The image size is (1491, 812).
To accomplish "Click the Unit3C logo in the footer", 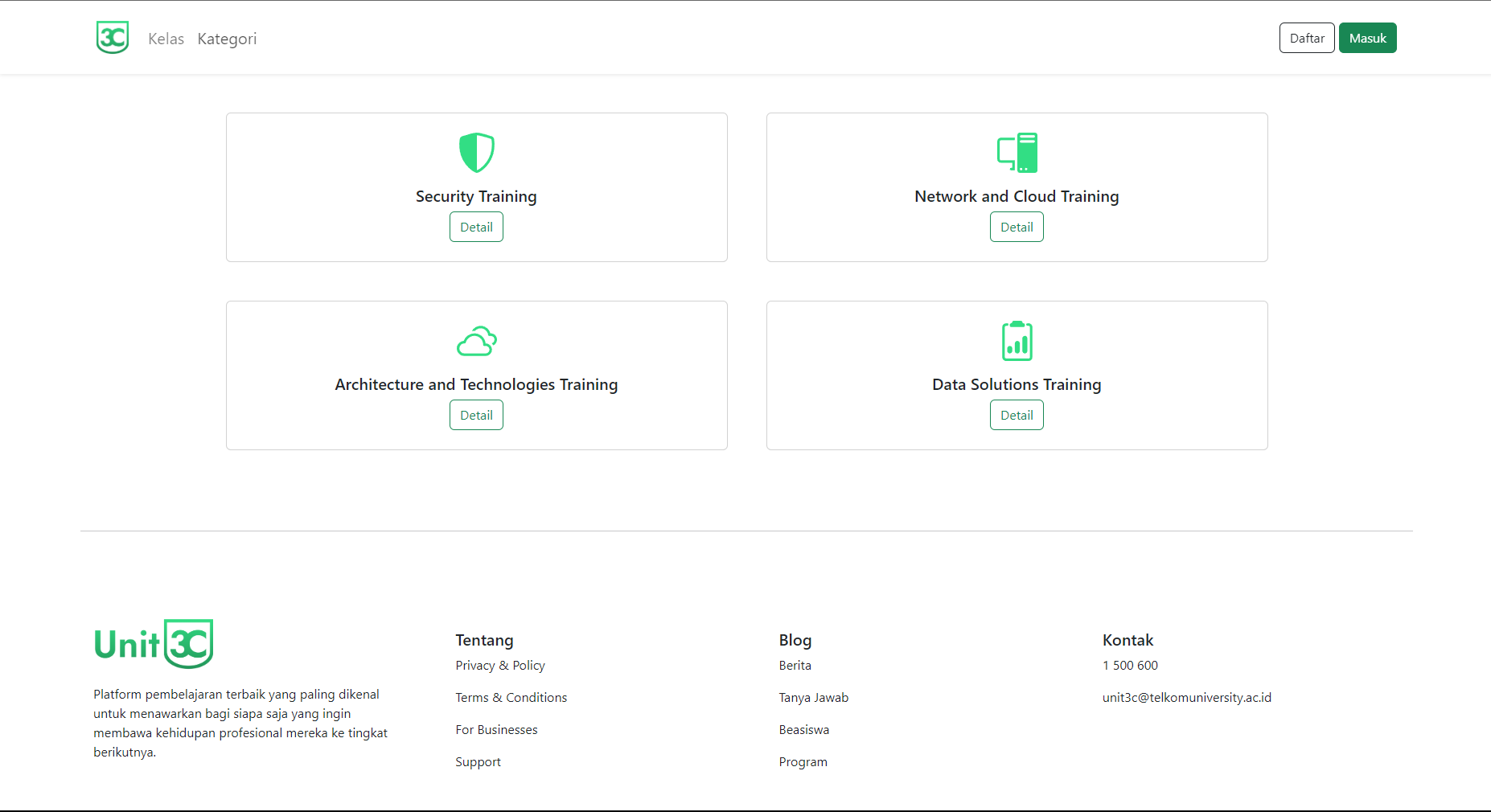I will [x=154, y=643].
